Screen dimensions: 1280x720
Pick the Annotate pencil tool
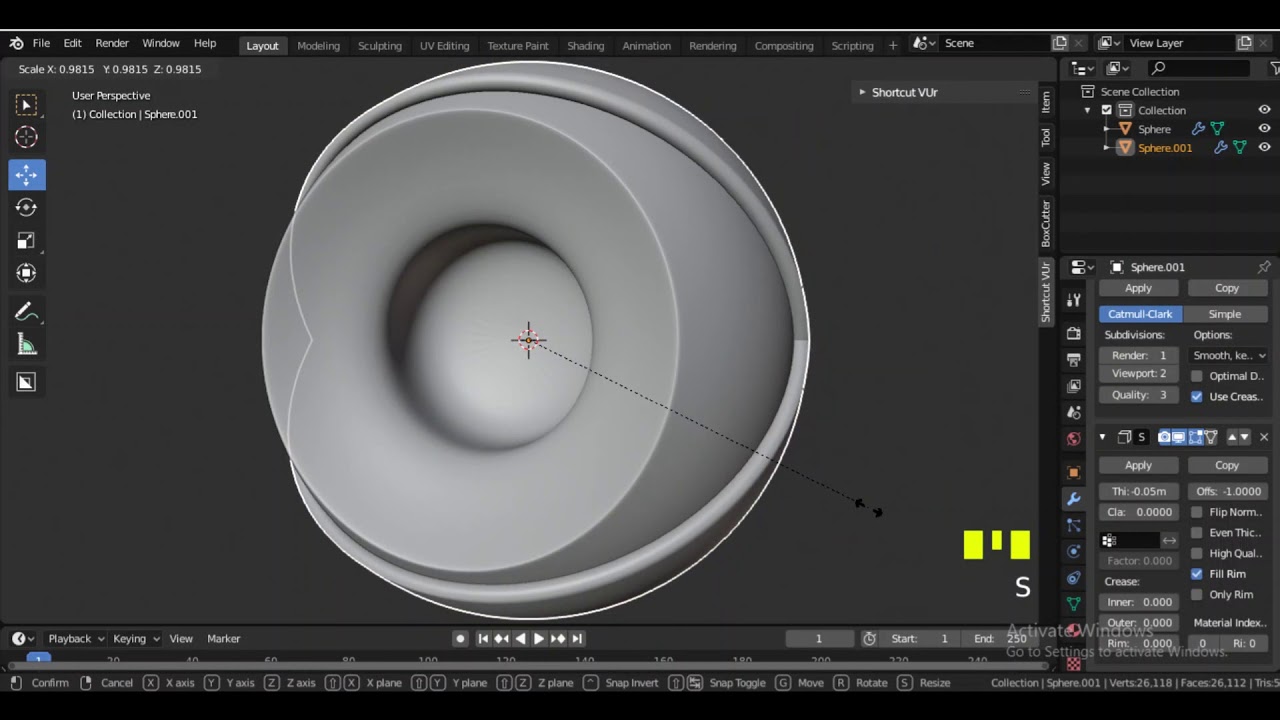(26, 312)
